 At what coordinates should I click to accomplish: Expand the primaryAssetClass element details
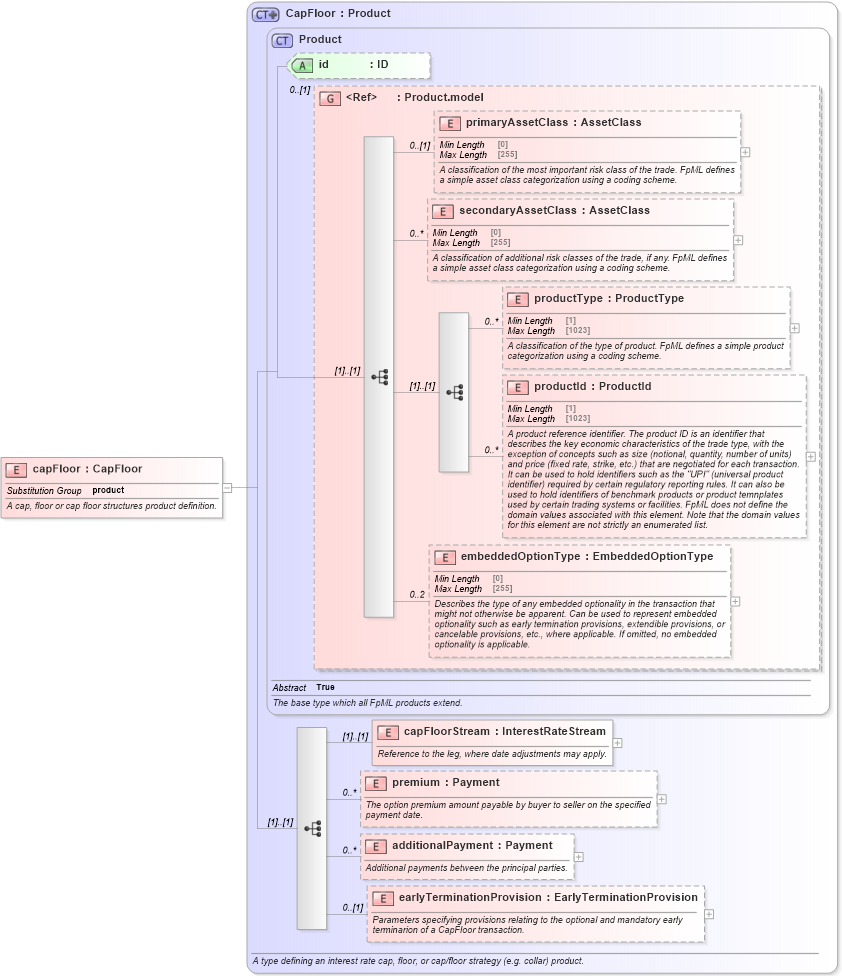[x=744, y=153]
